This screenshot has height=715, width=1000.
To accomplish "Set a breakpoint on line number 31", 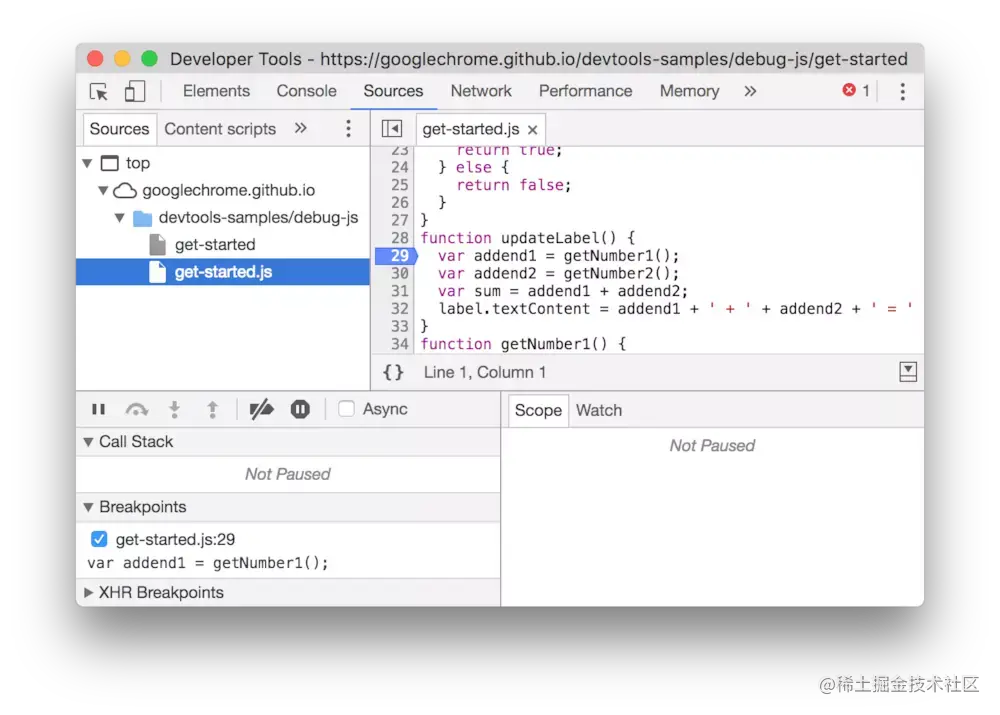I will 399,291.
